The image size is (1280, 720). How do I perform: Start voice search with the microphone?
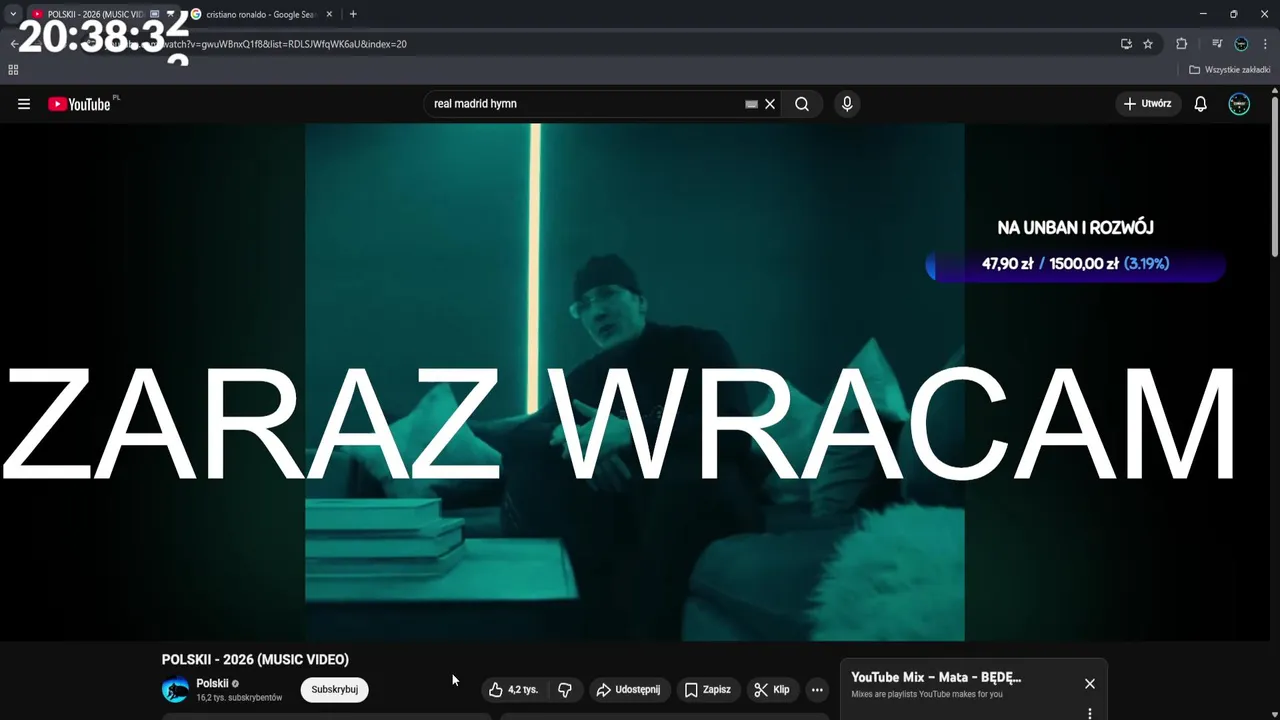pyautogui.click(x=847, y=104)
